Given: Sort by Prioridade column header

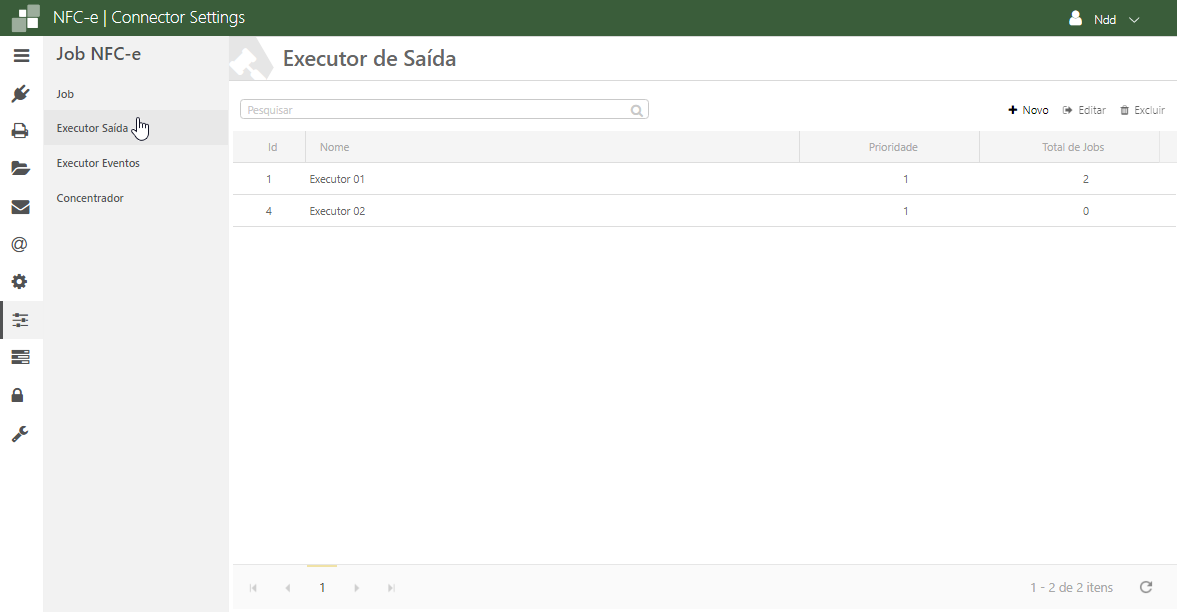Looking at the screenshot, I should coord(892,147).
